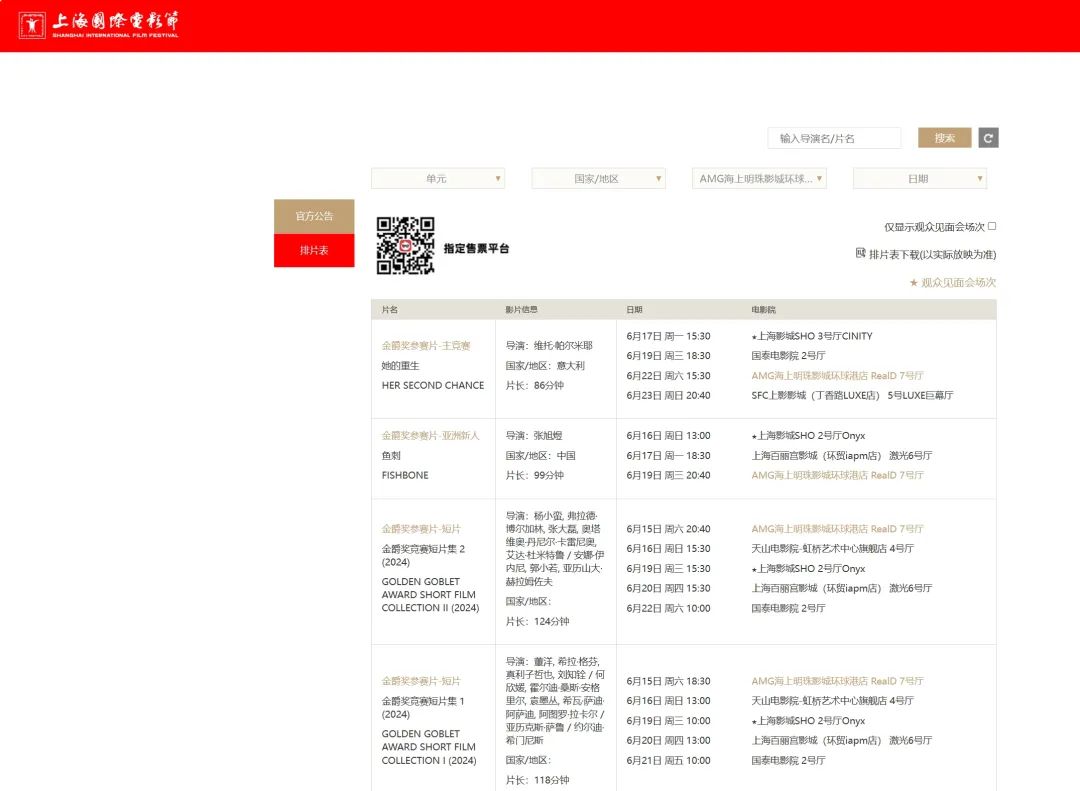Select the 排片表 tab
The image size is (1080, 791).
click(314, 250)
